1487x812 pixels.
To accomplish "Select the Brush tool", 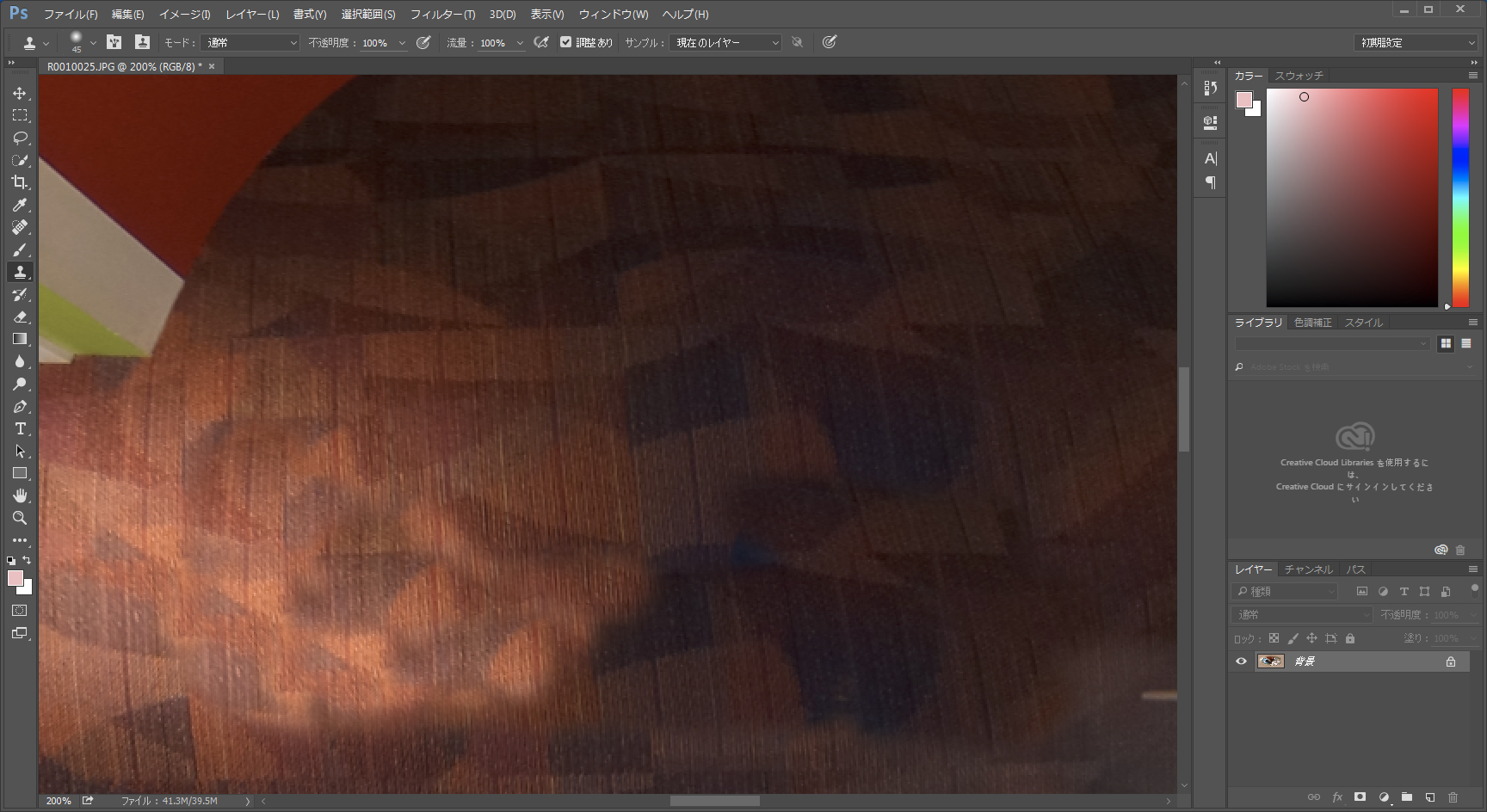I will [x=20, y=249].
